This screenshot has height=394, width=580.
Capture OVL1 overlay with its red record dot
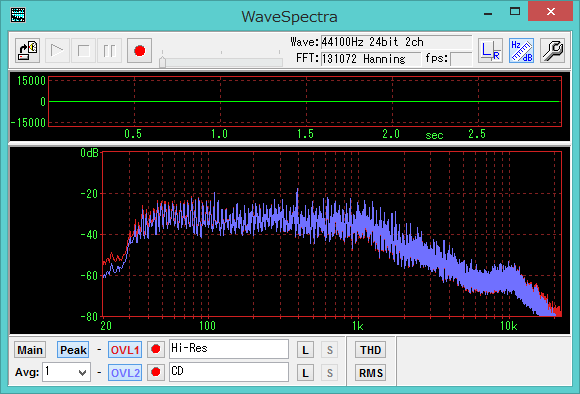coord(156,349)
